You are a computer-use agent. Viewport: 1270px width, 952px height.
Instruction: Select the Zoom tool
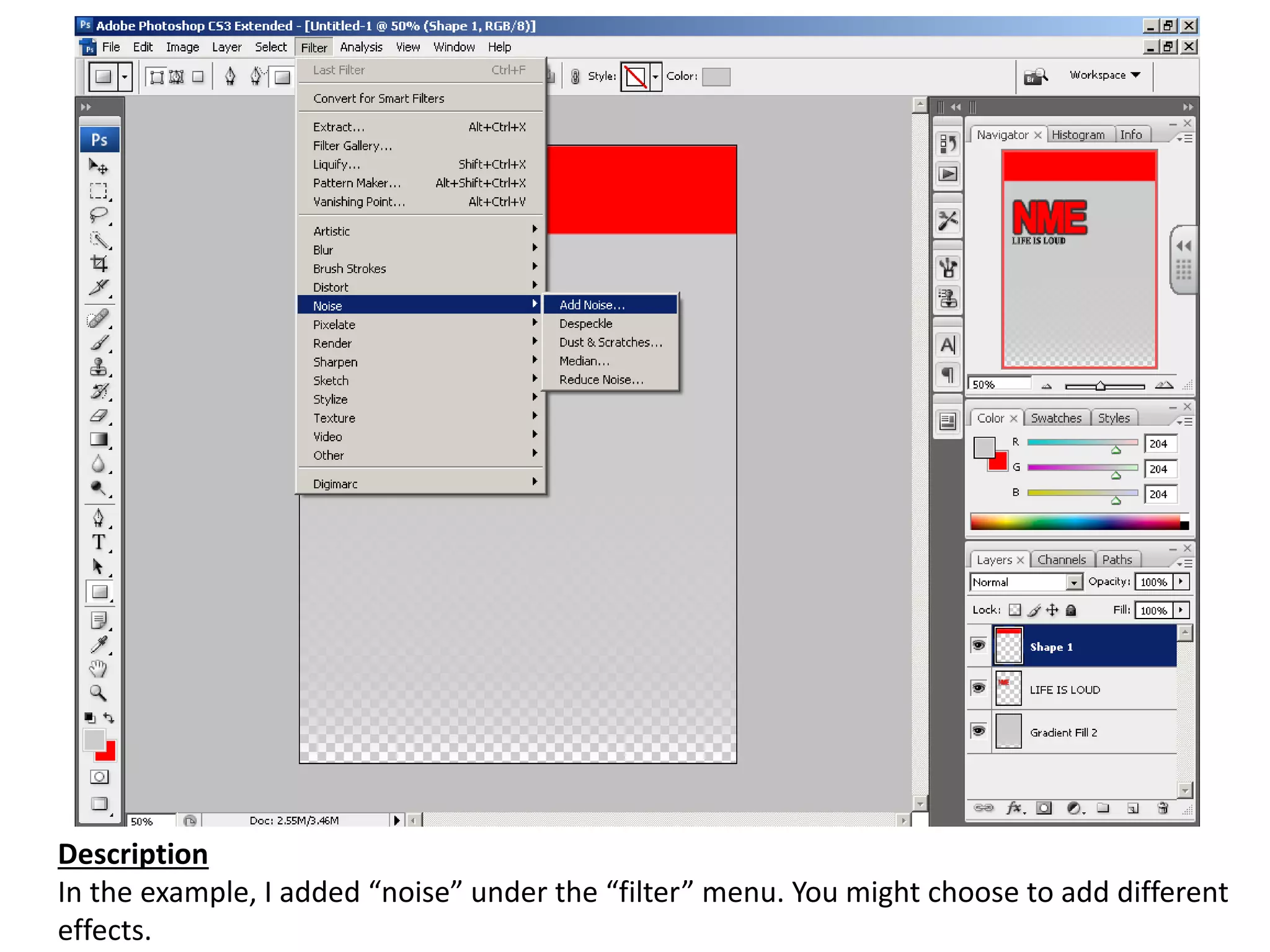(x=98, y=692)
